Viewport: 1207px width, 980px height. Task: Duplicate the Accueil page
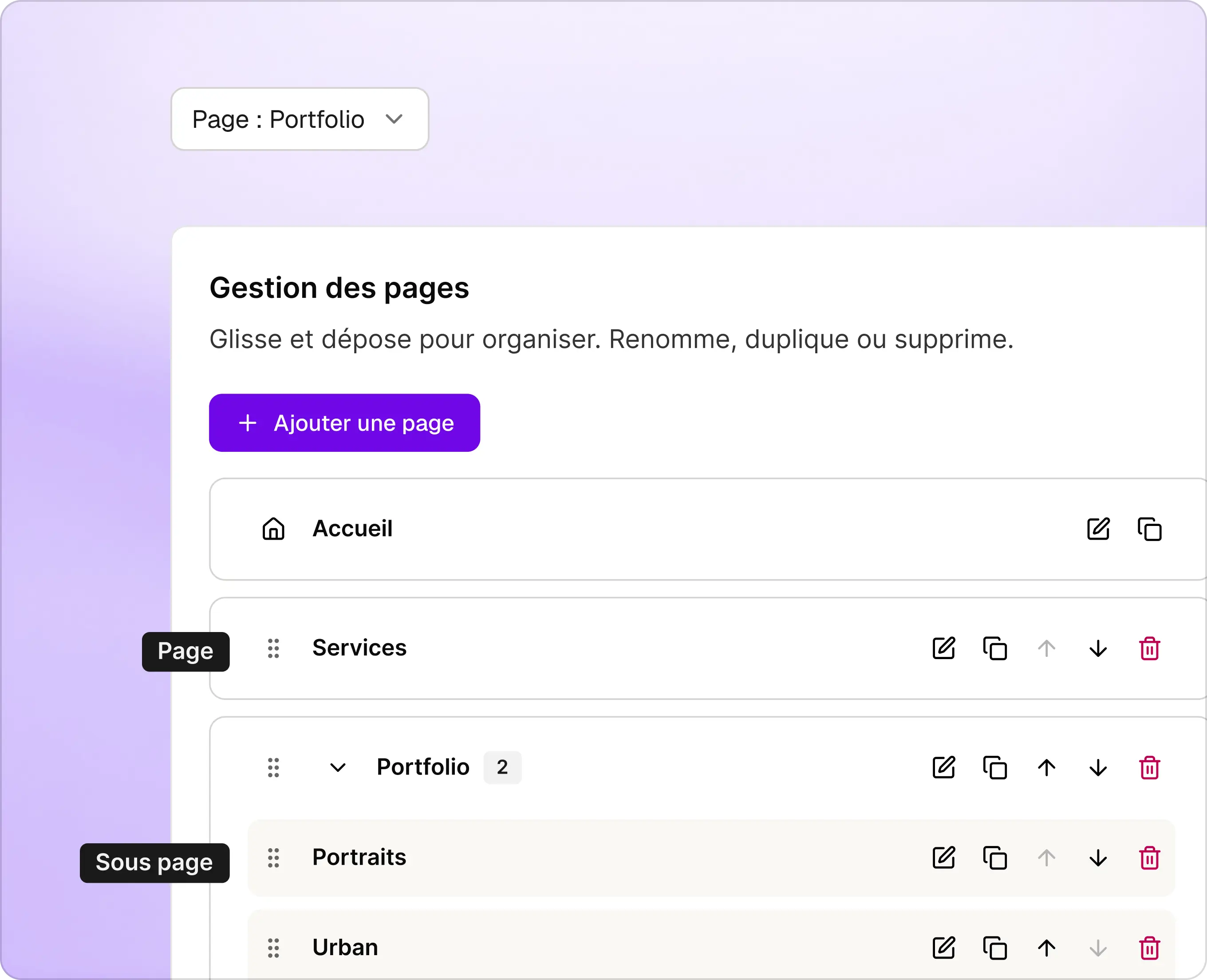click(1149, 529)
